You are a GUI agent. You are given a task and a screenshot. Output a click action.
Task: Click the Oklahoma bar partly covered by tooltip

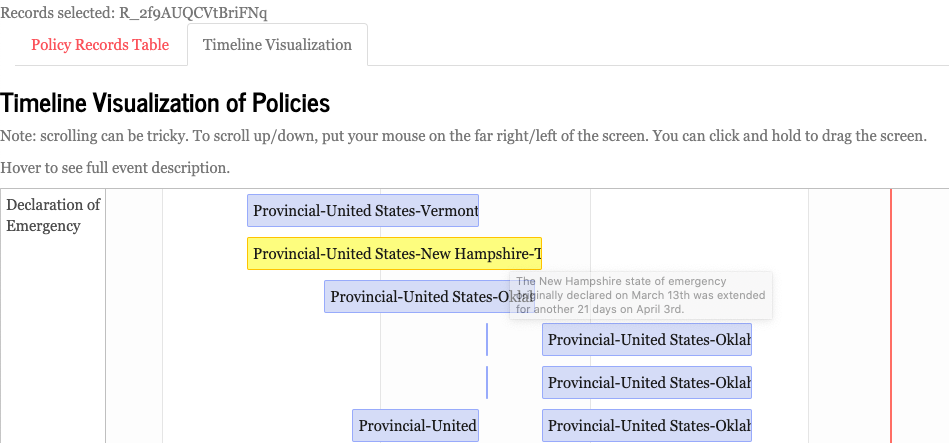click(418, 297)
